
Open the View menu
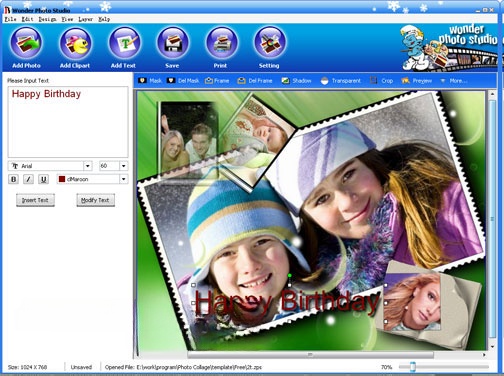[67, 19]
